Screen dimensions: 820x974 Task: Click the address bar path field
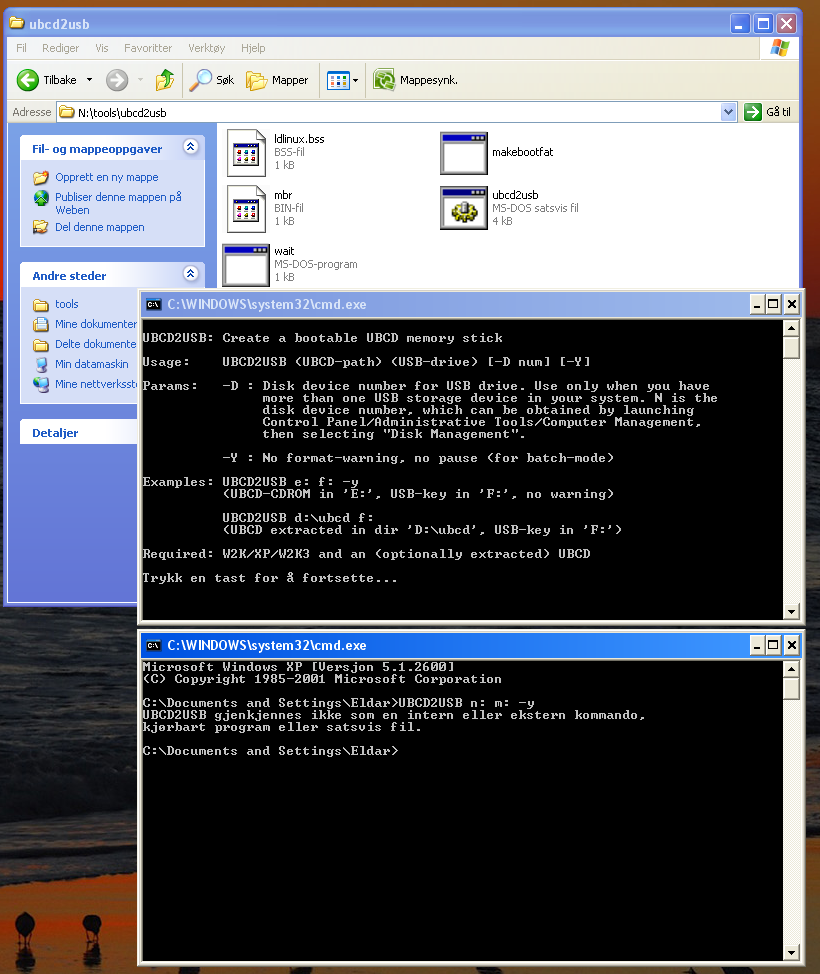398,112
